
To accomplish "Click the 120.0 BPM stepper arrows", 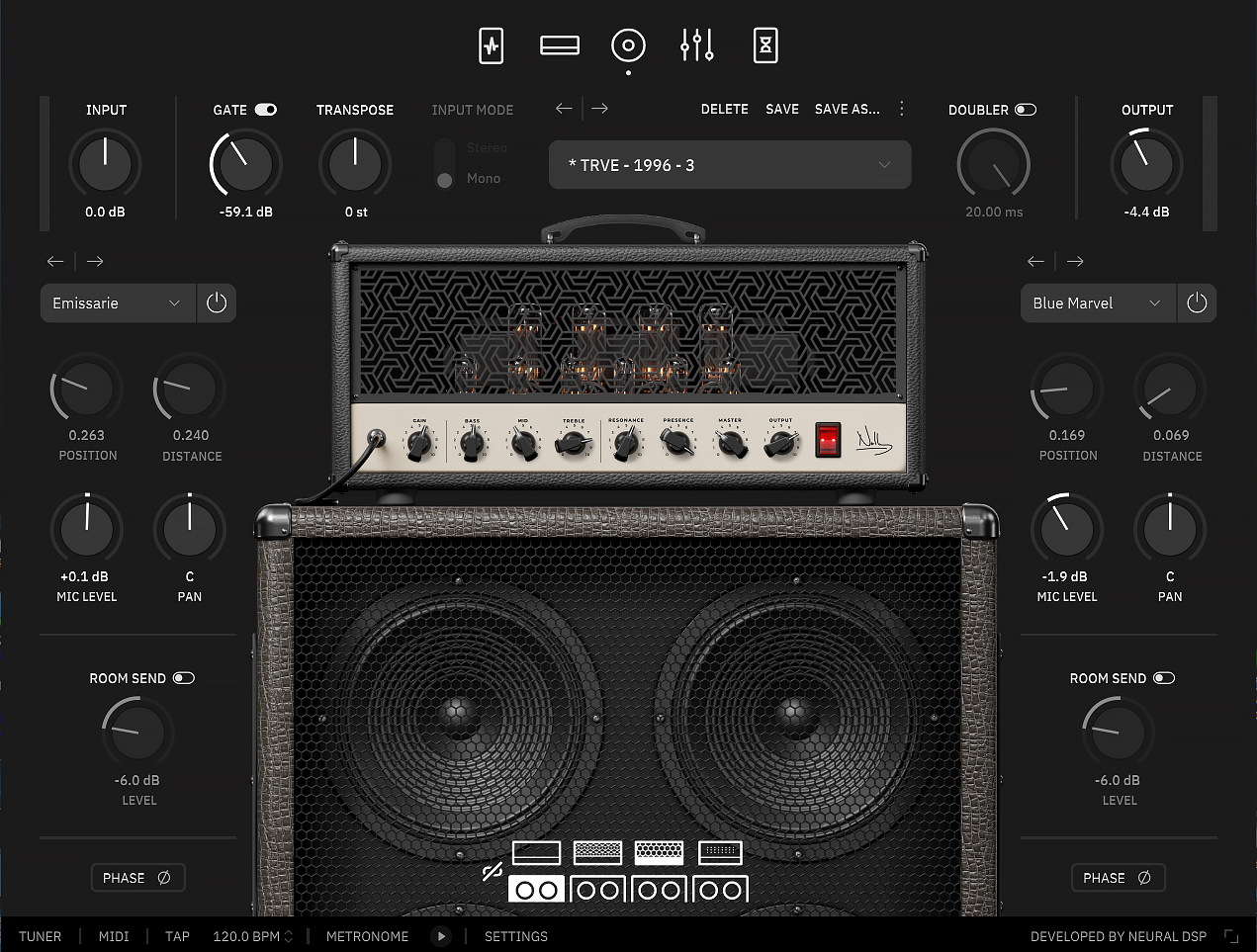I will [289, 936].
